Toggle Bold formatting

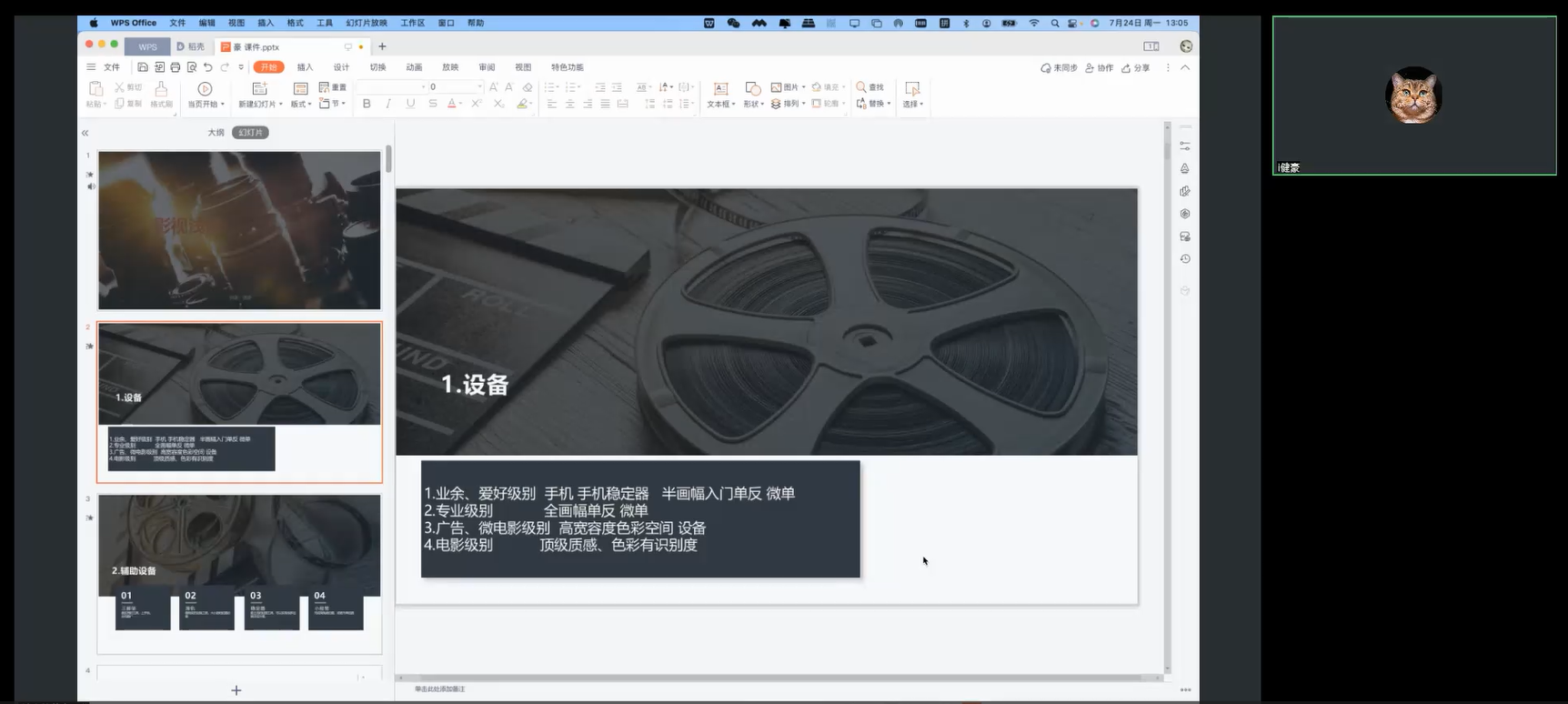[x=367, y=104]
